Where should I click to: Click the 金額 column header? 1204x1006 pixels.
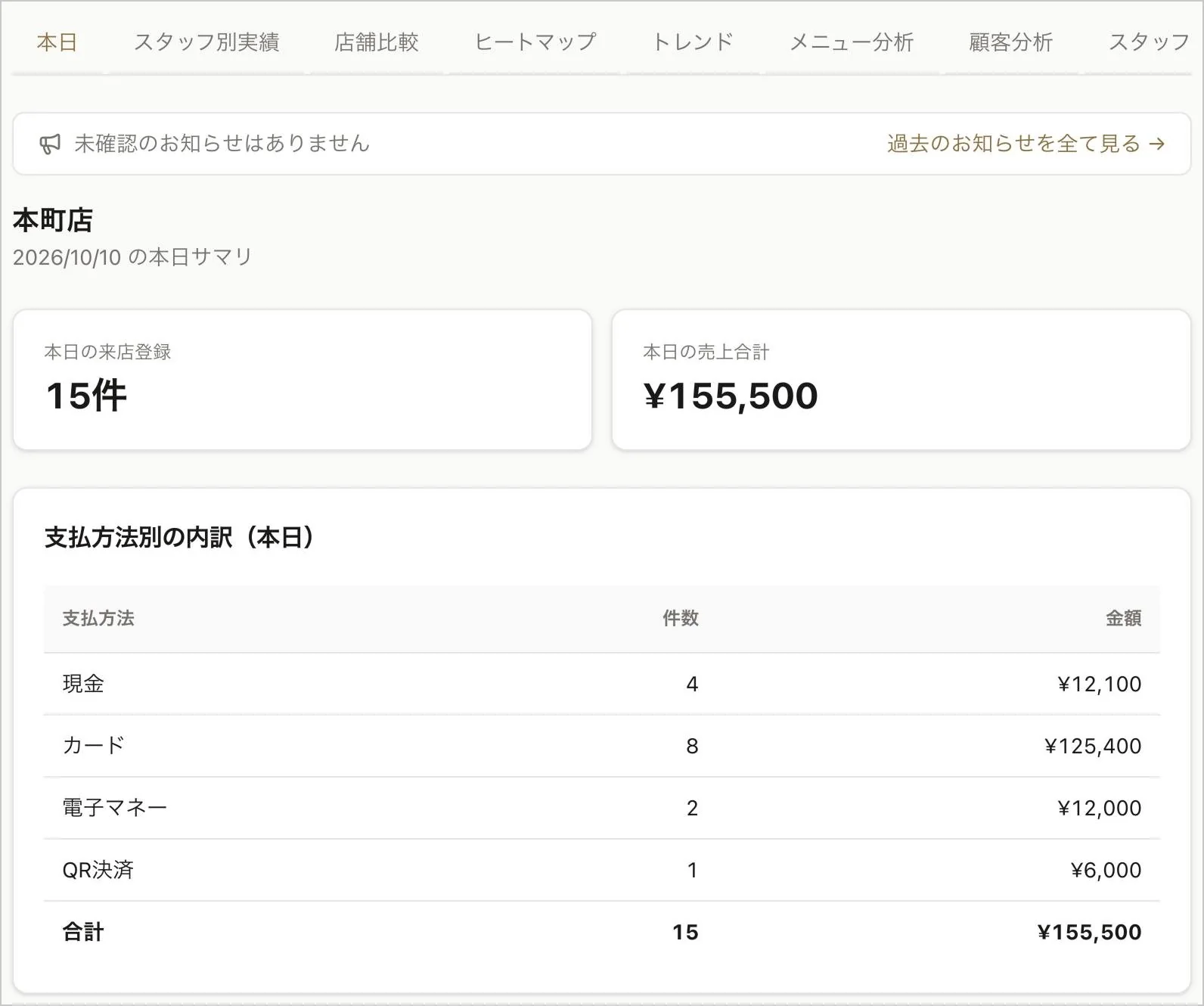point(1124,619)
